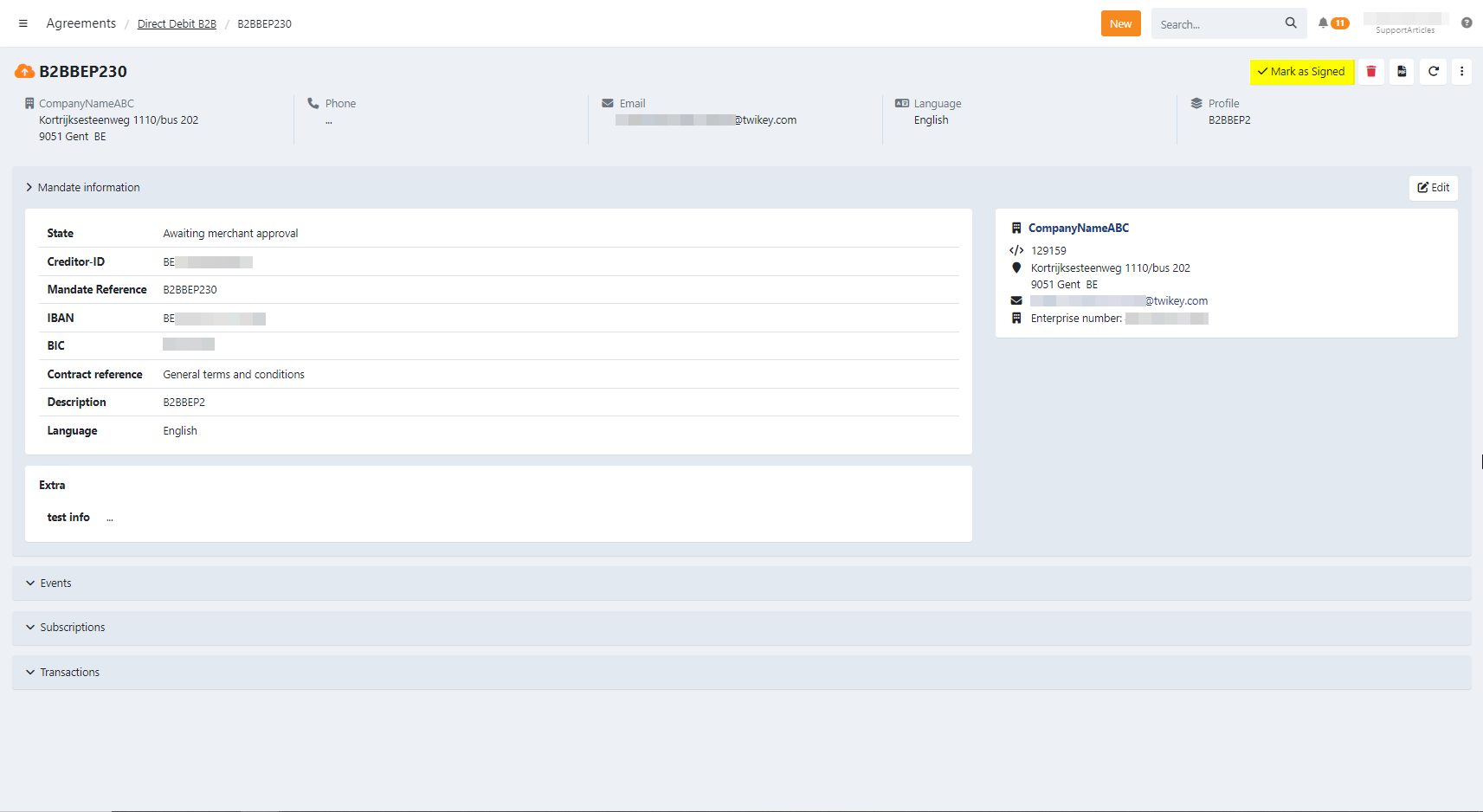Click the orange New button
This screenshot has height=812, width=1483.
pos(1120,23)
